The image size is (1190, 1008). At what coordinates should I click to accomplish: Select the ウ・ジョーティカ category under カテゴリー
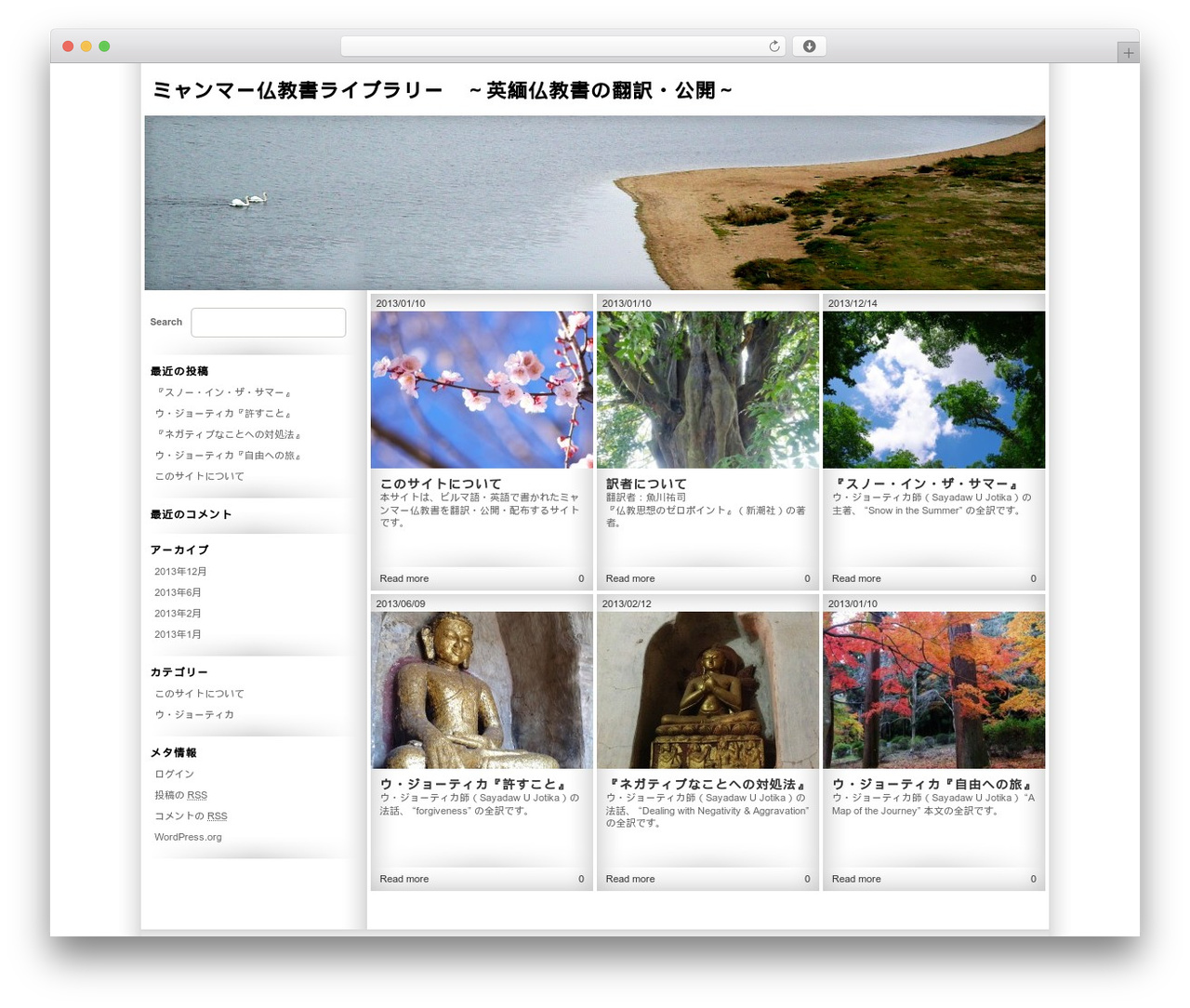tap(194, 715)
